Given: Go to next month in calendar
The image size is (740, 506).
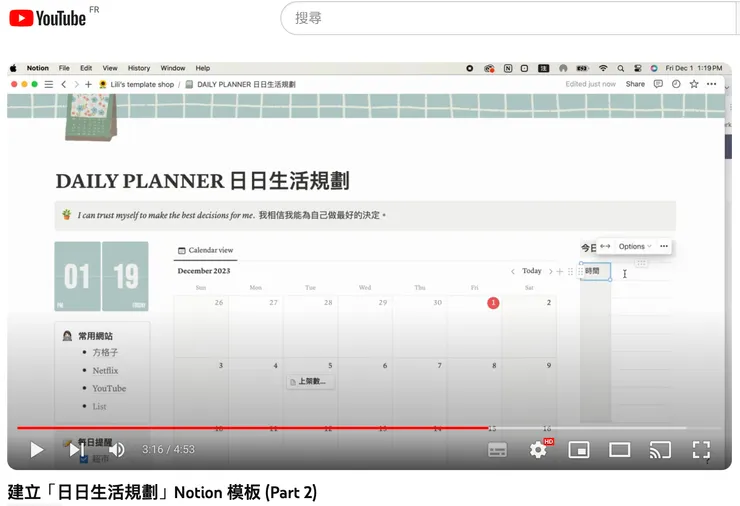Looking at the screenshot, I should click(550, 271).
